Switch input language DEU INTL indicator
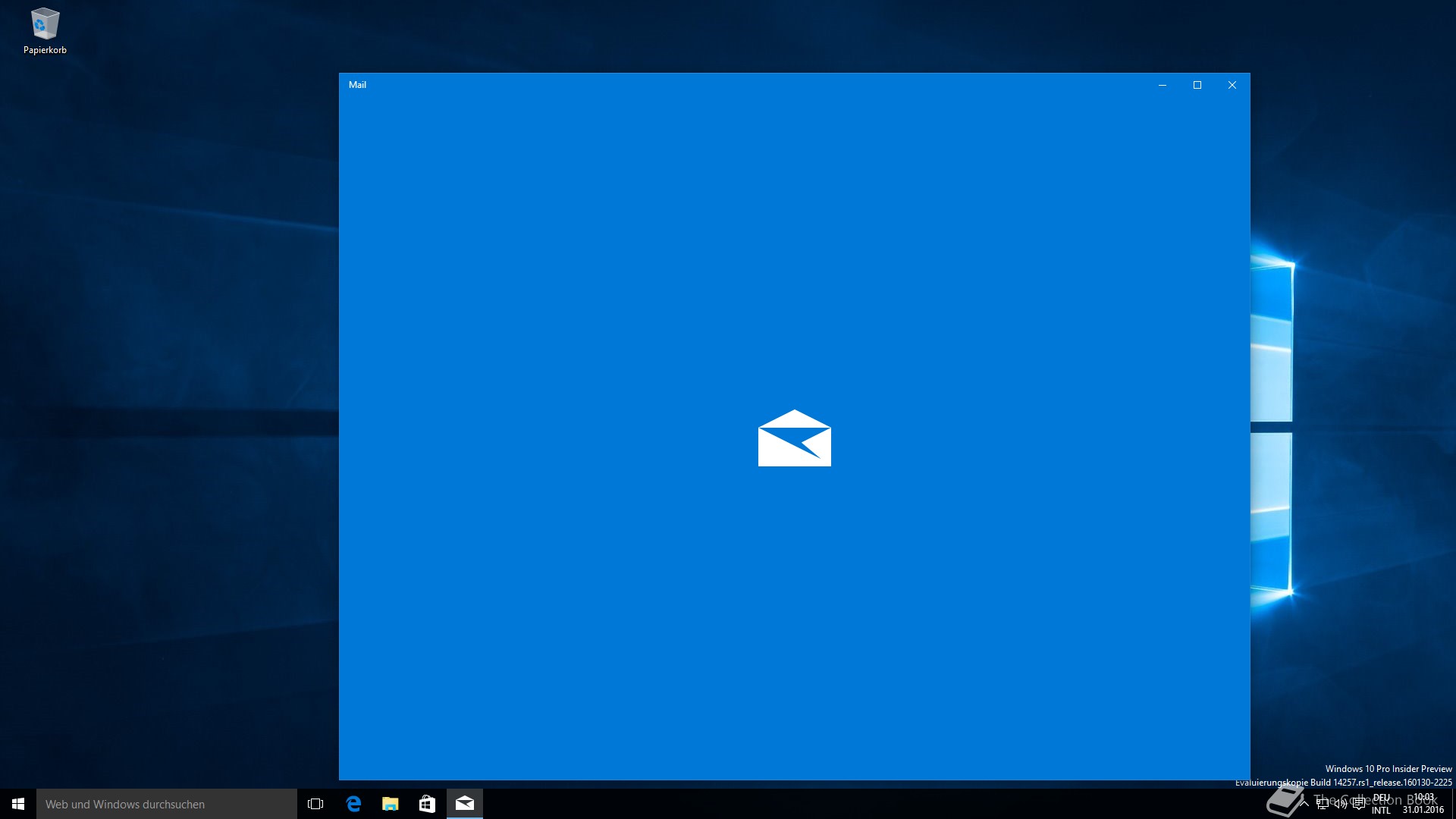The height and width of the screenshot is (819, 1456). [1382, 804]
